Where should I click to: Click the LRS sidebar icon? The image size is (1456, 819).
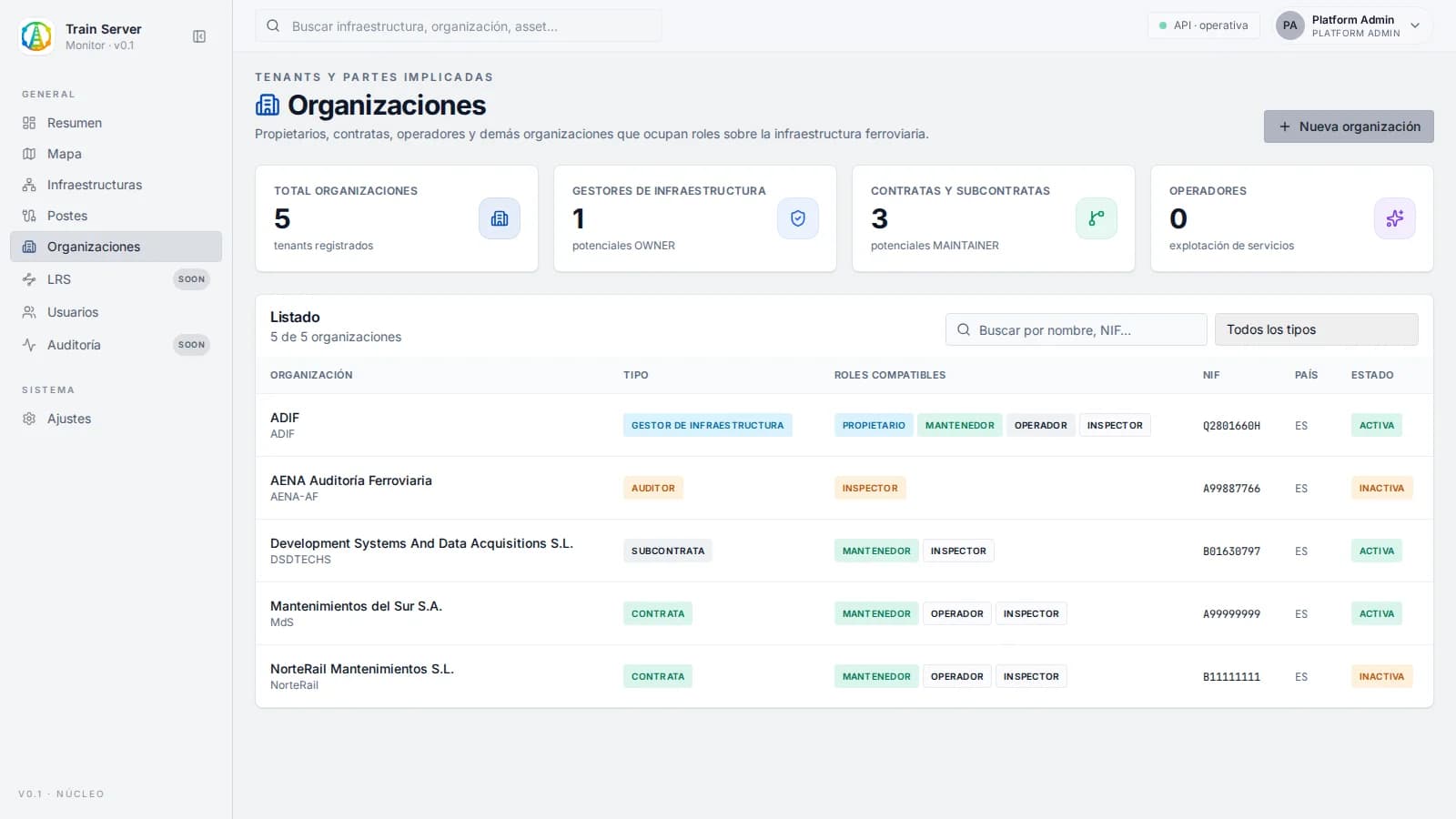[29, 279]
